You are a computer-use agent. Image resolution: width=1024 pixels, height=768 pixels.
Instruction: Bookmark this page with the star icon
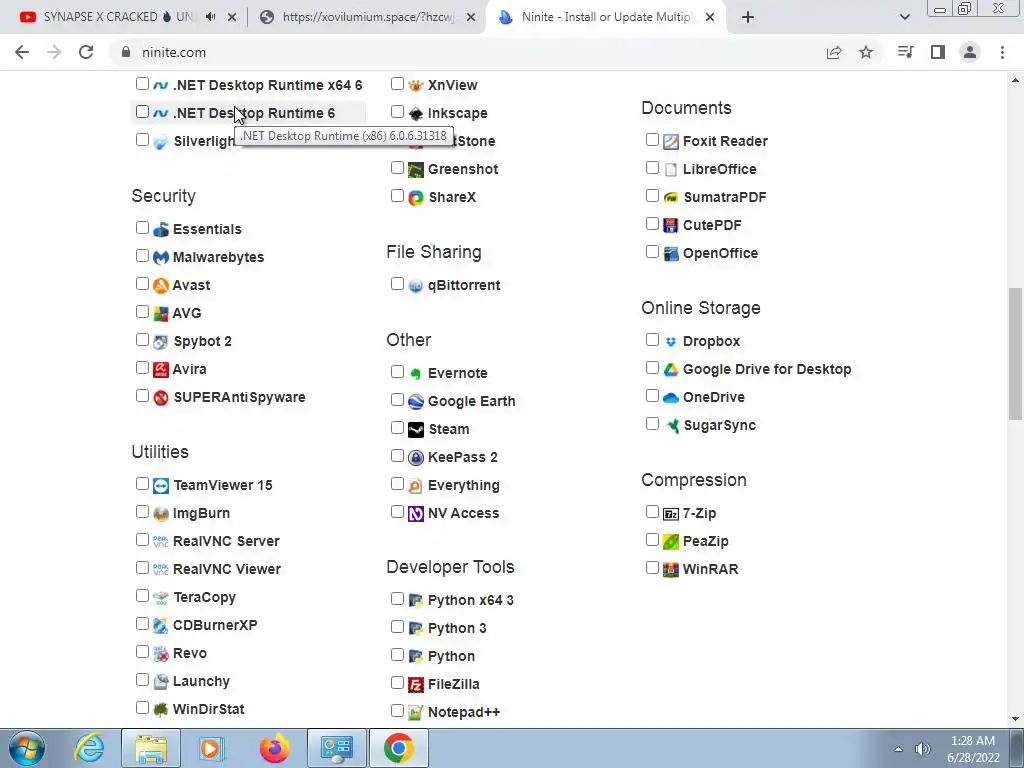866,52
